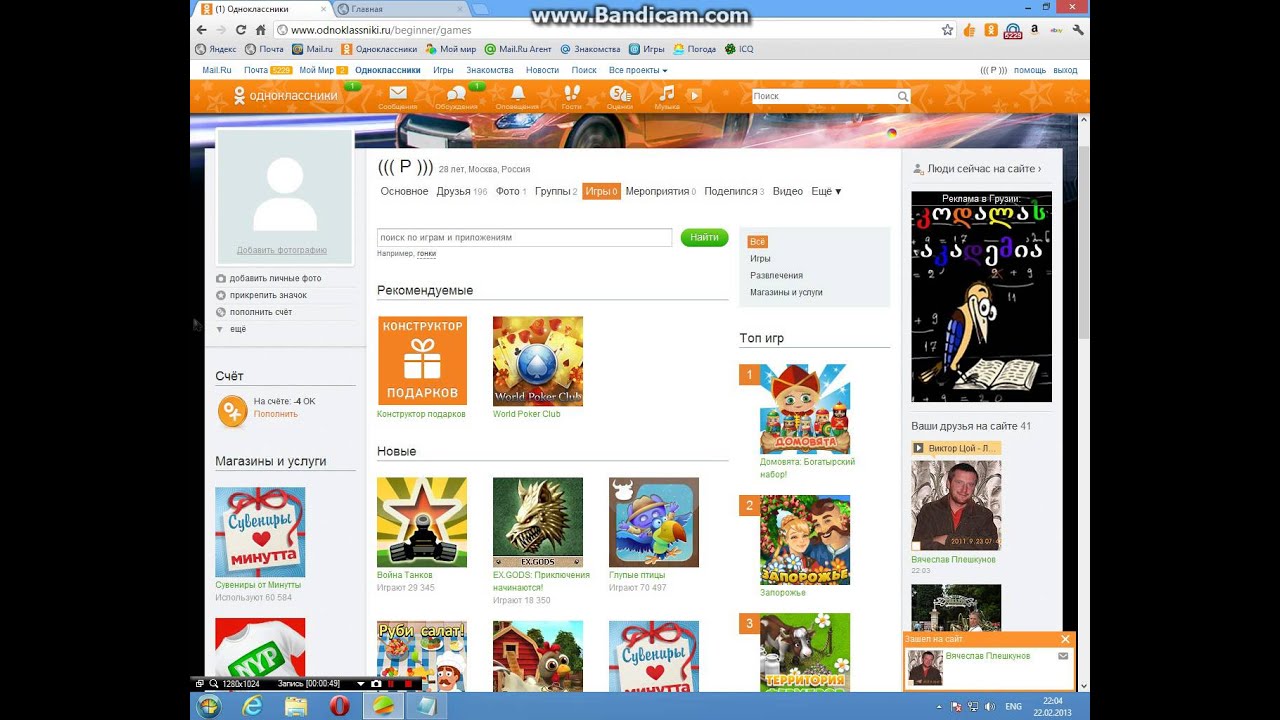Screen dimensions: 1280x720
Task: Open Internet Explorer from the taskbar
Action: 252,706
